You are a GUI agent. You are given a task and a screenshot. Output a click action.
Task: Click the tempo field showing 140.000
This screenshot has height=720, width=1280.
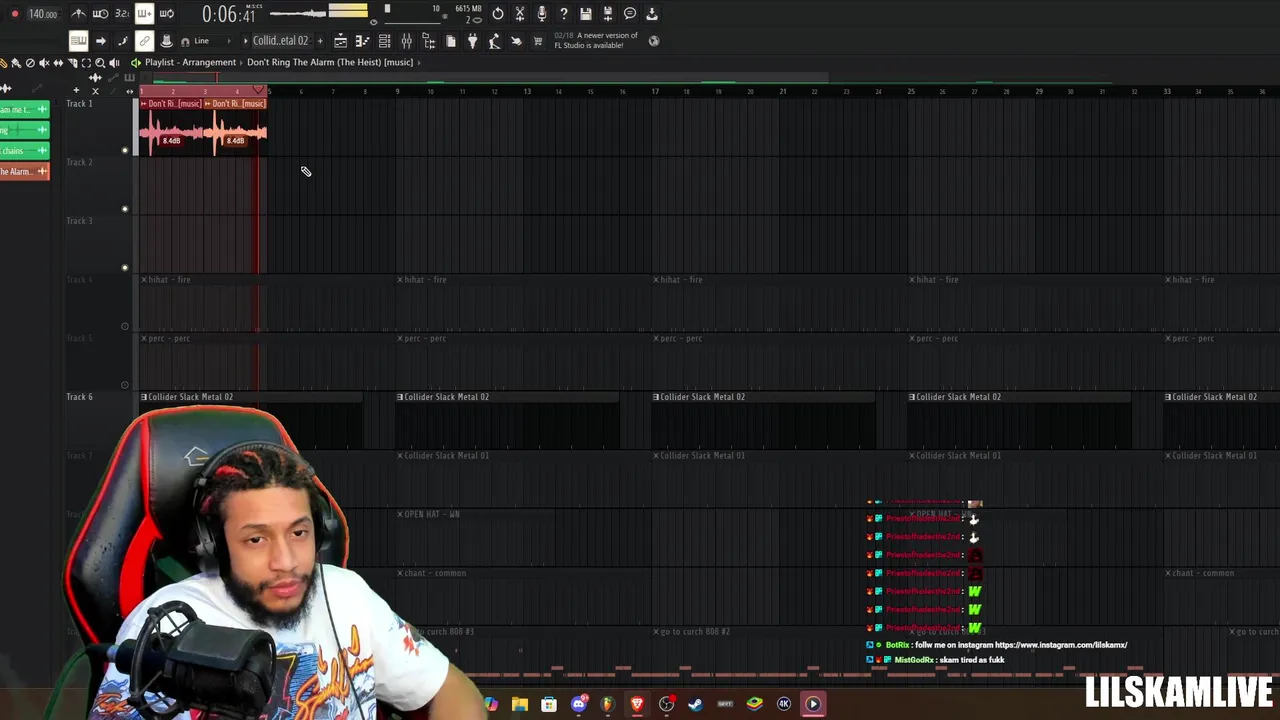(42, 14)
